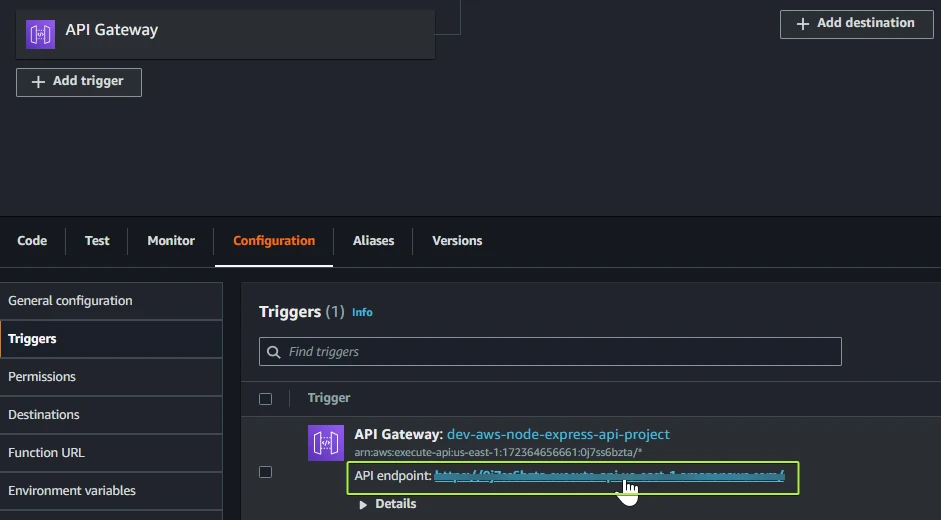Open the Test tab
941x520 pixels.
[97, 241]
